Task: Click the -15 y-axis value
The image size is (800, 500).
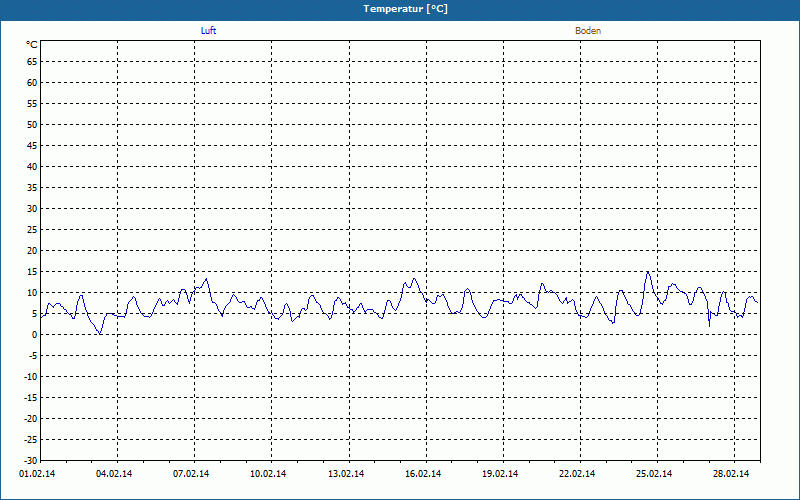Action: coord(31,397)
